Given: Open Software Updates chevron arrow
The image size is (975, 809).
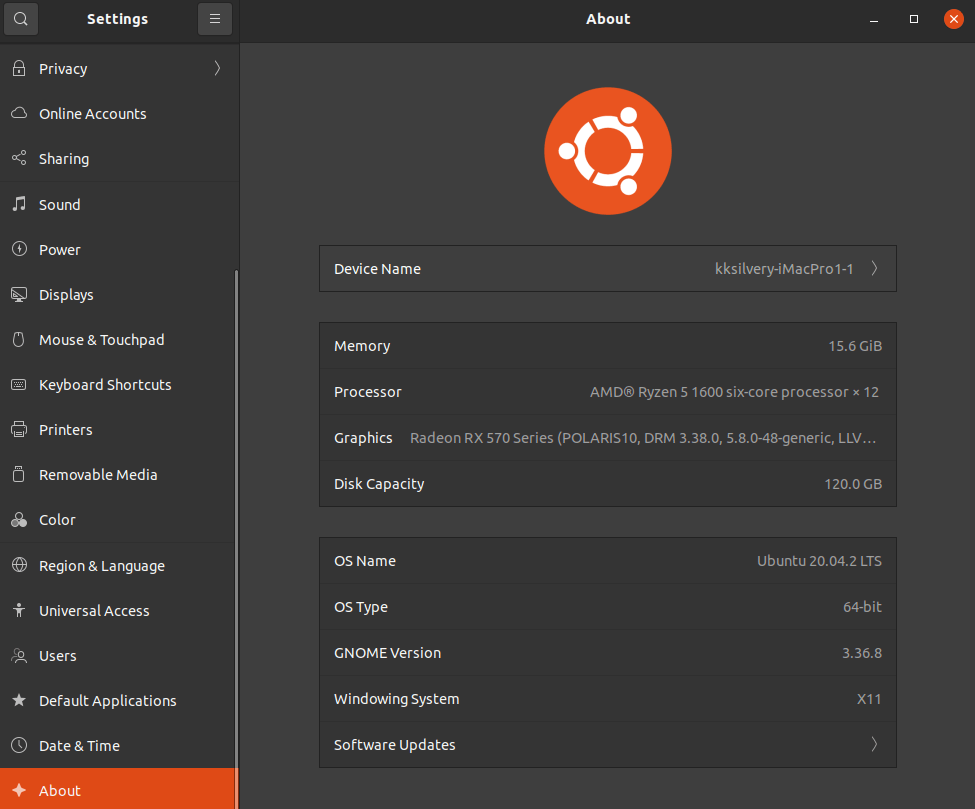Looking at the screenshot, I should pyautogui.click(x=874, y=744).
